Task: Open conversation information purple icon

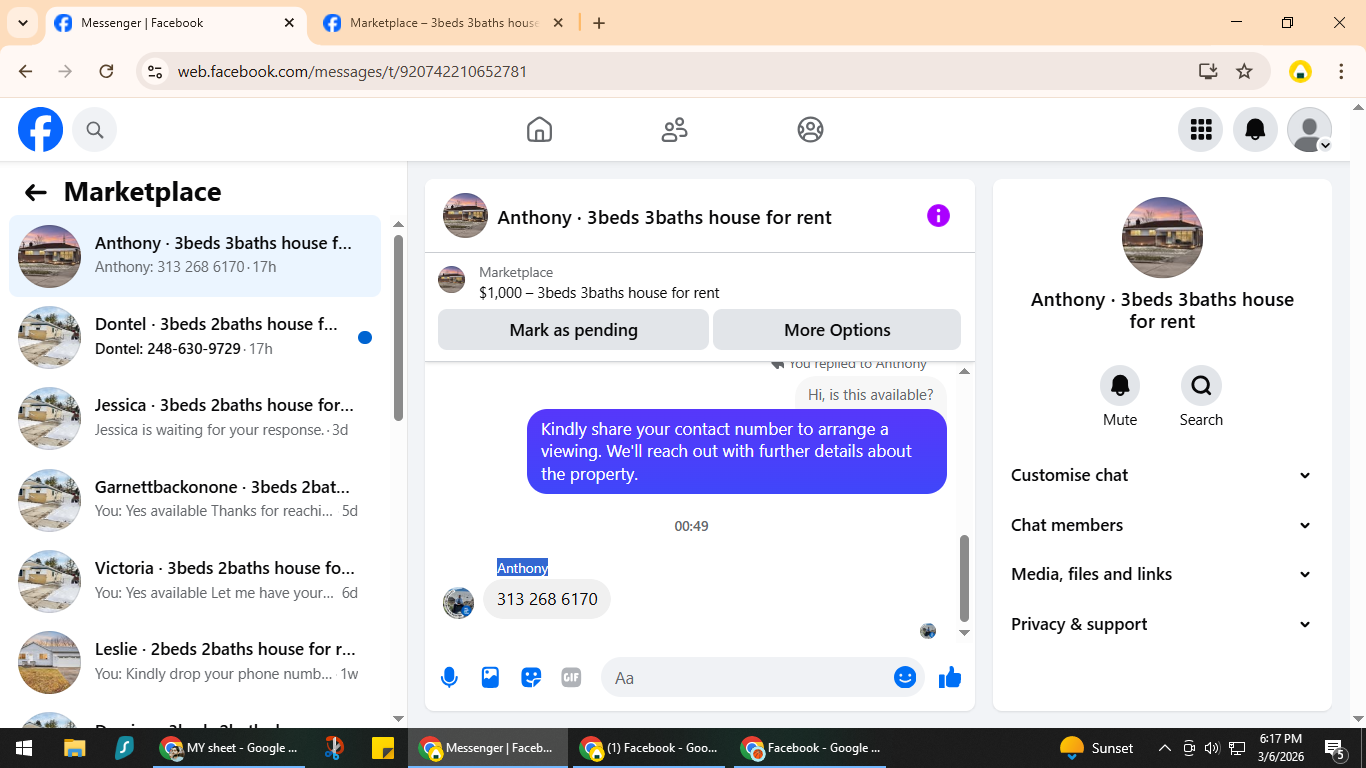Action: click(x=938, y=216)
